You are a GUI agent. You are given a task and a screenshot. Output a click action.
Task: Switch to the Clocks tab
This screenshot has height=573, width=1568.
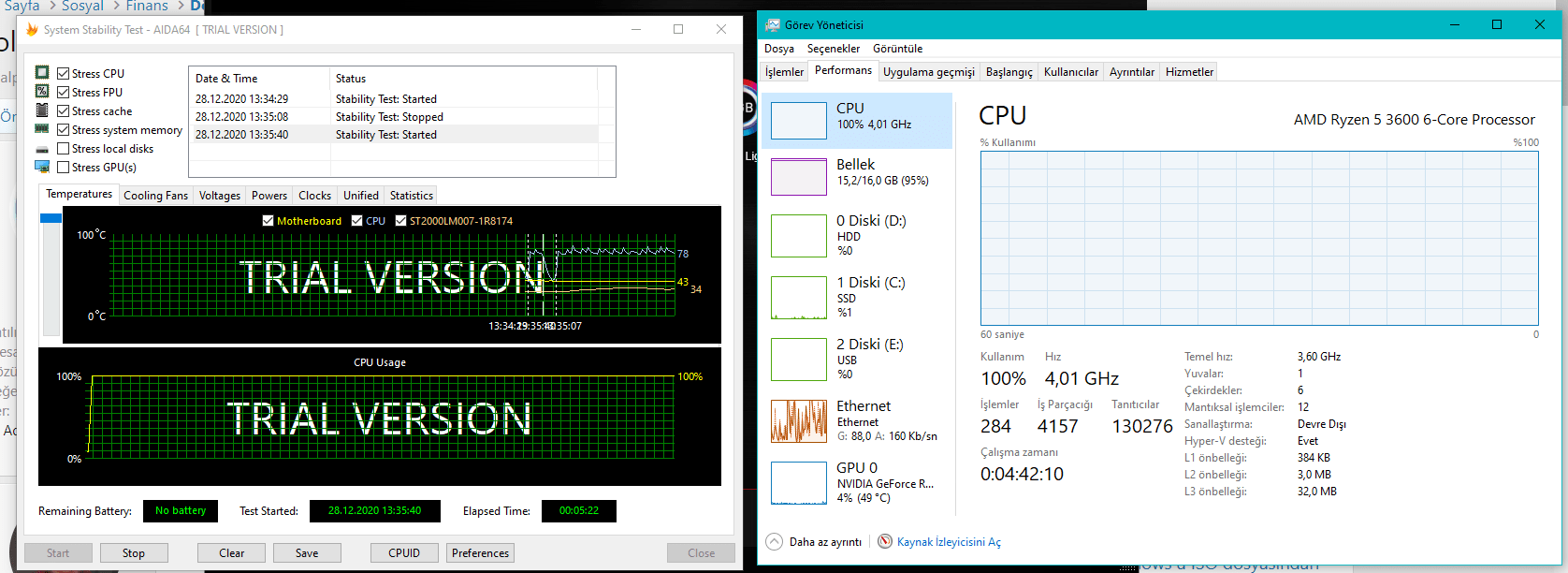pos(314,196)
